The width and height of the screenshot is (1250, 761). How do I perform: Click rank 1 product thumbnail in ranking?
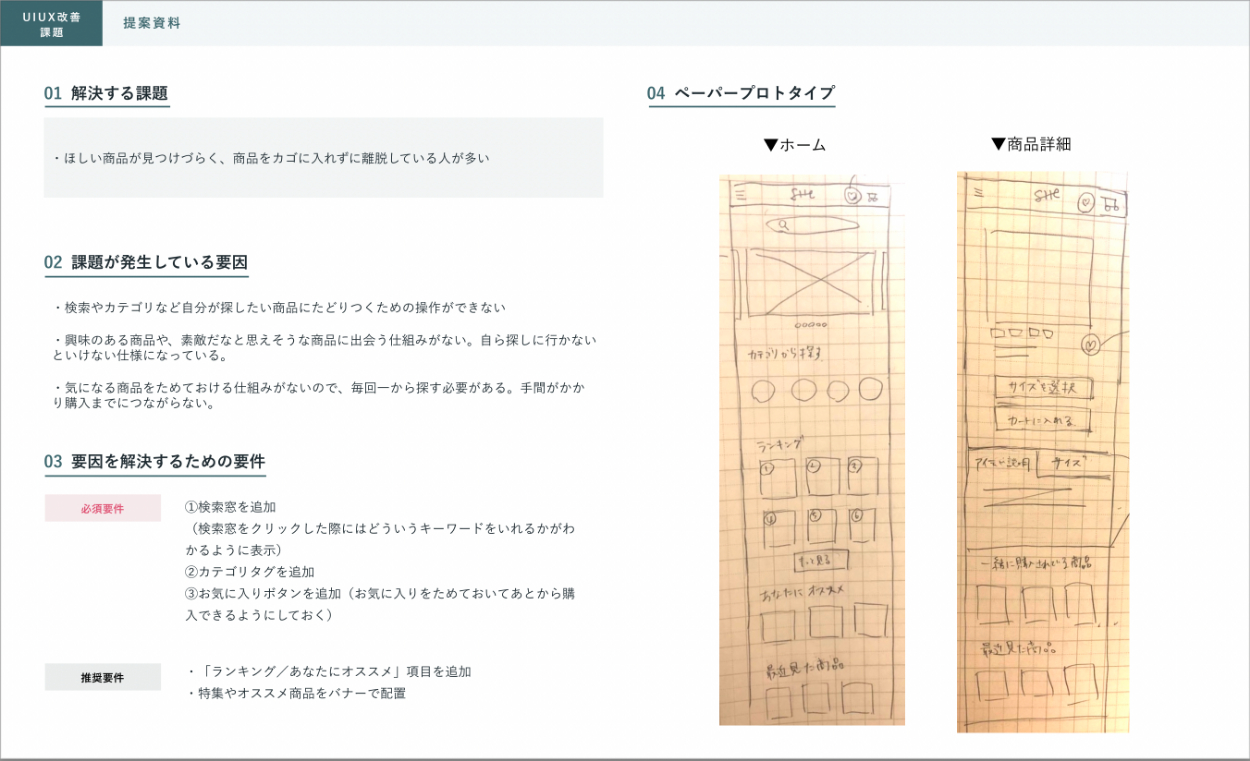pyautogui.click(x=776, y=476)
